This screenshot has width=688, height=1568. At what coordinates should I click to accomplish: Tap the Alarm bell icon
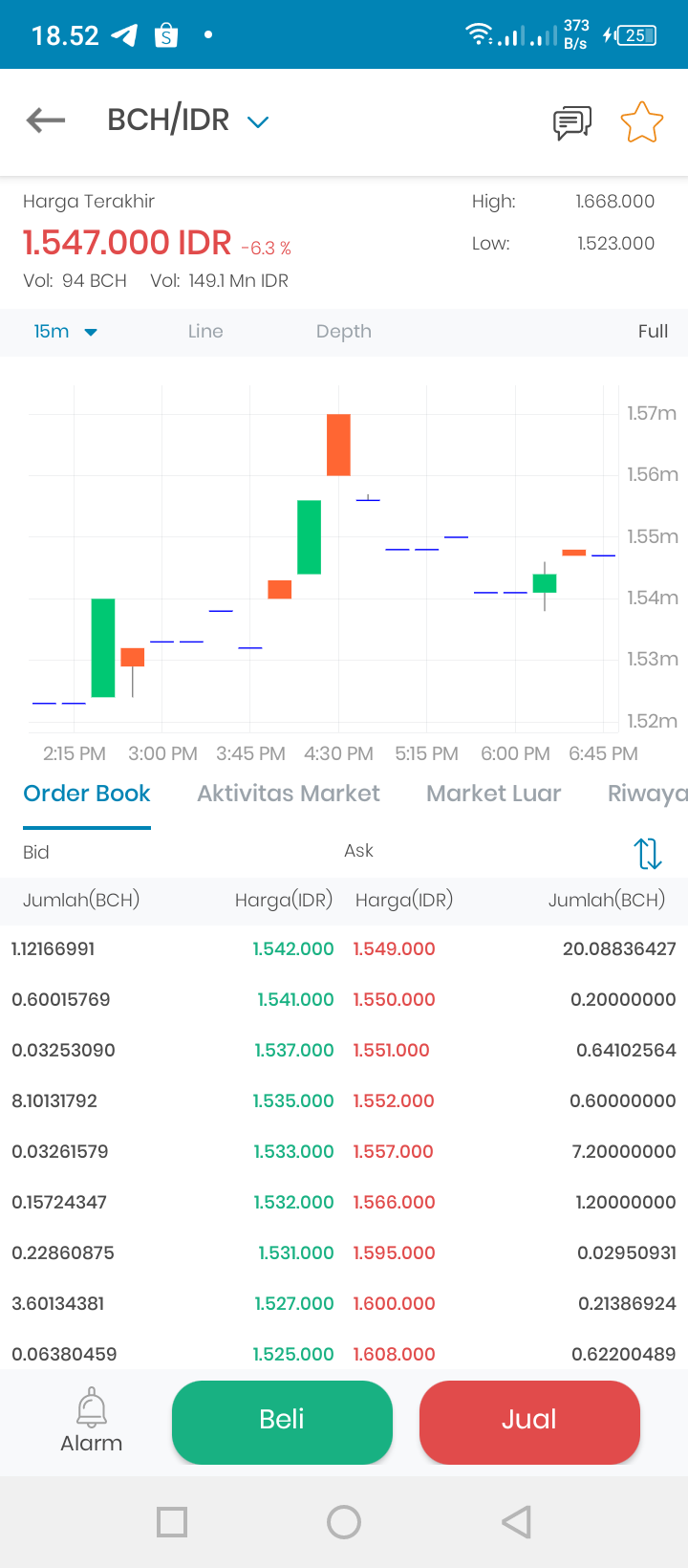click(92, 1407)
